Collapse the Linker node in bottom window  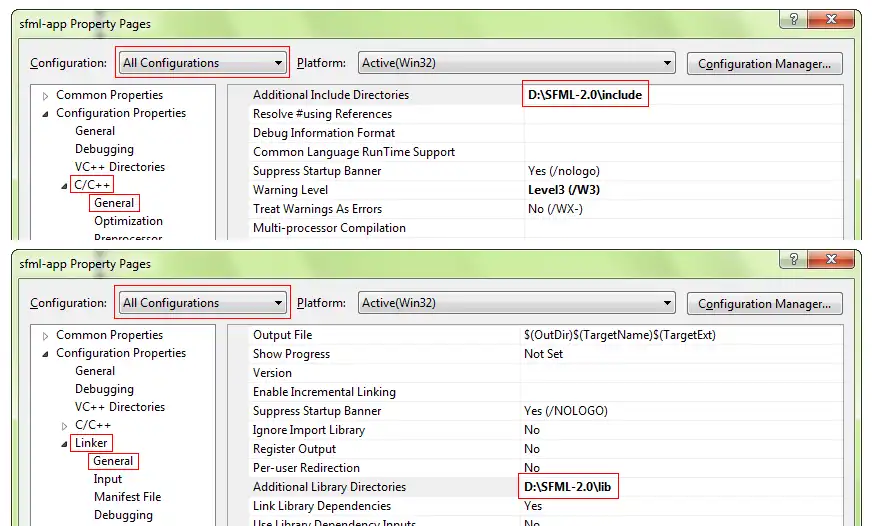click(65, 444)
